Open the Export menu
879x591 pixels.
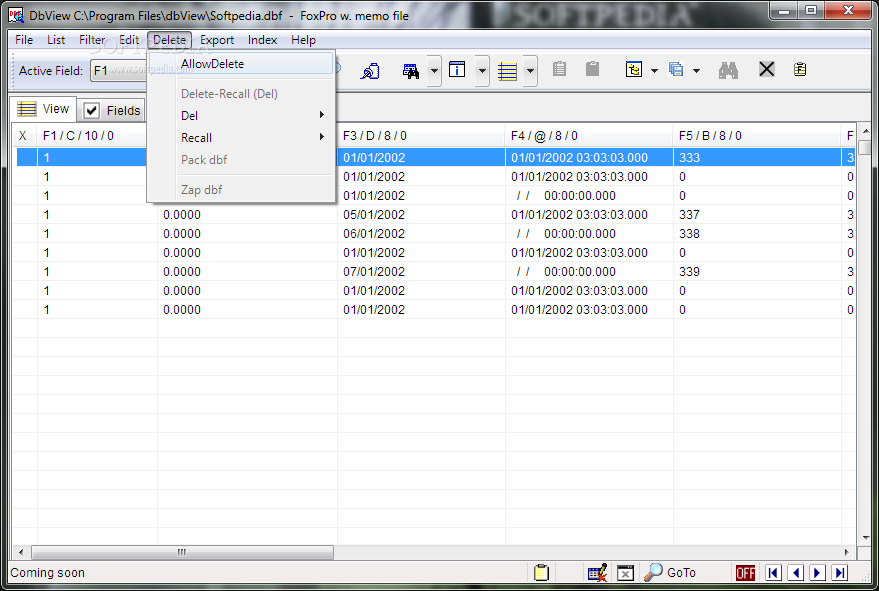(217, 40)
